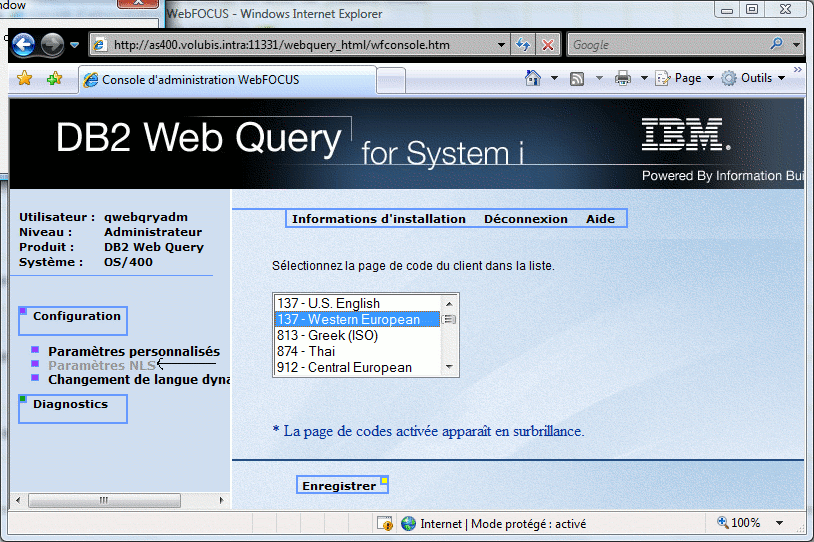
Task: Open Paramètres NLS link
Action: (x=102, y=365)
